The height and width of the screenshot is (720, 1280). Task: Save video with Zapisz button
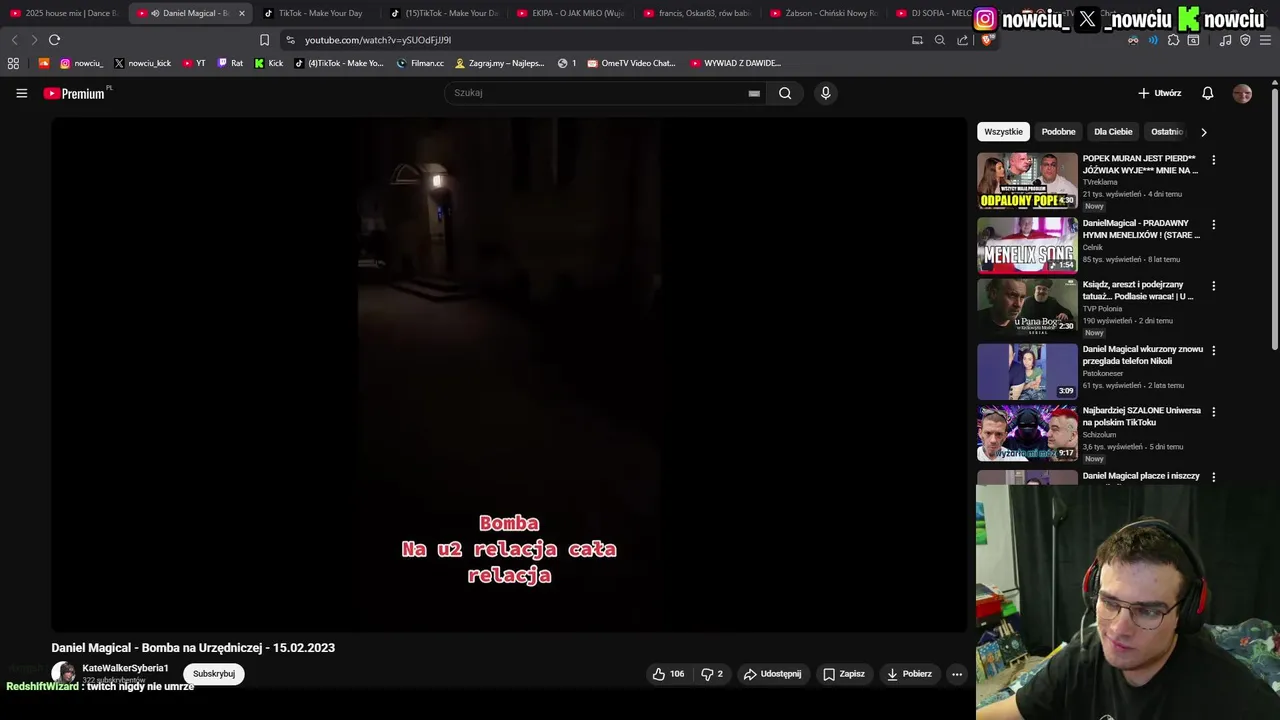point(844,674)
